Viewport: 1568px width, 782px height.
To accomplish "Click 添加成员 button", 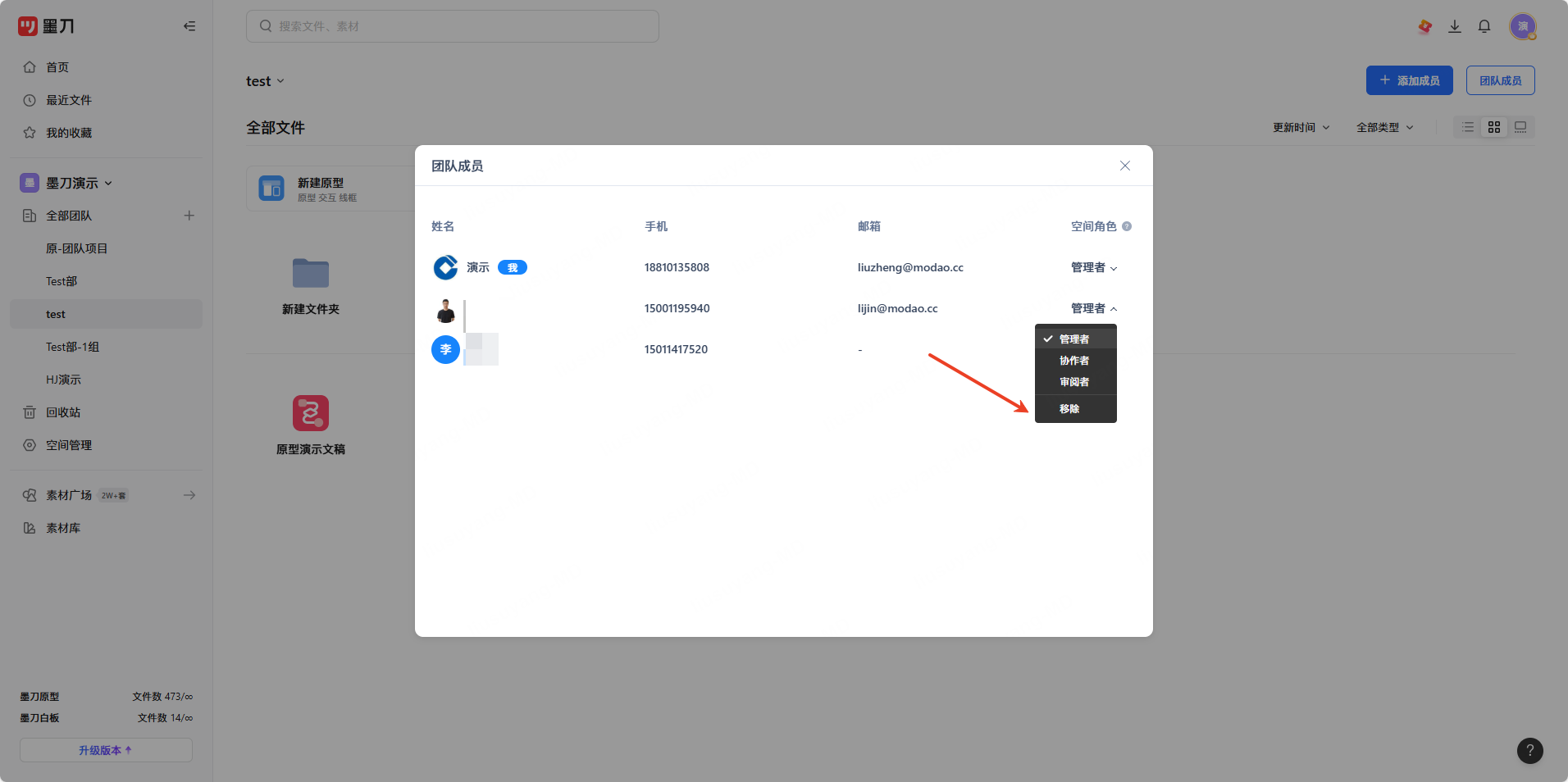I will coord(1410,80).
